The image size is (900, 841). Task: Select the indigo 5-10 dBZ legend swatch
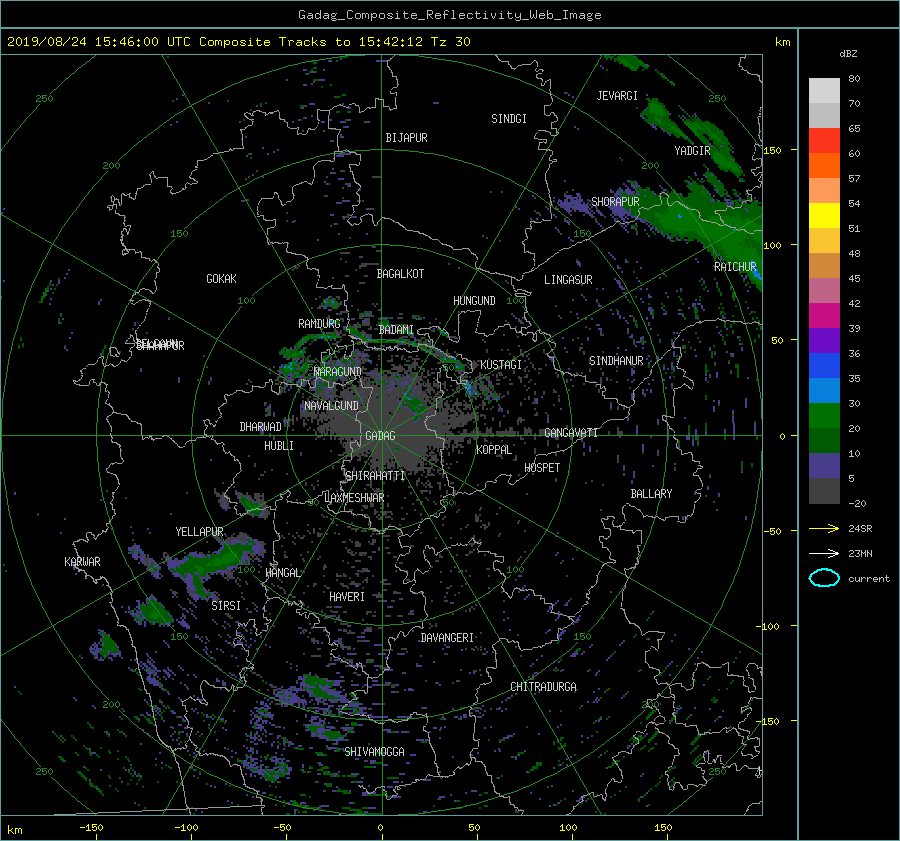click(x=824, y=466)
